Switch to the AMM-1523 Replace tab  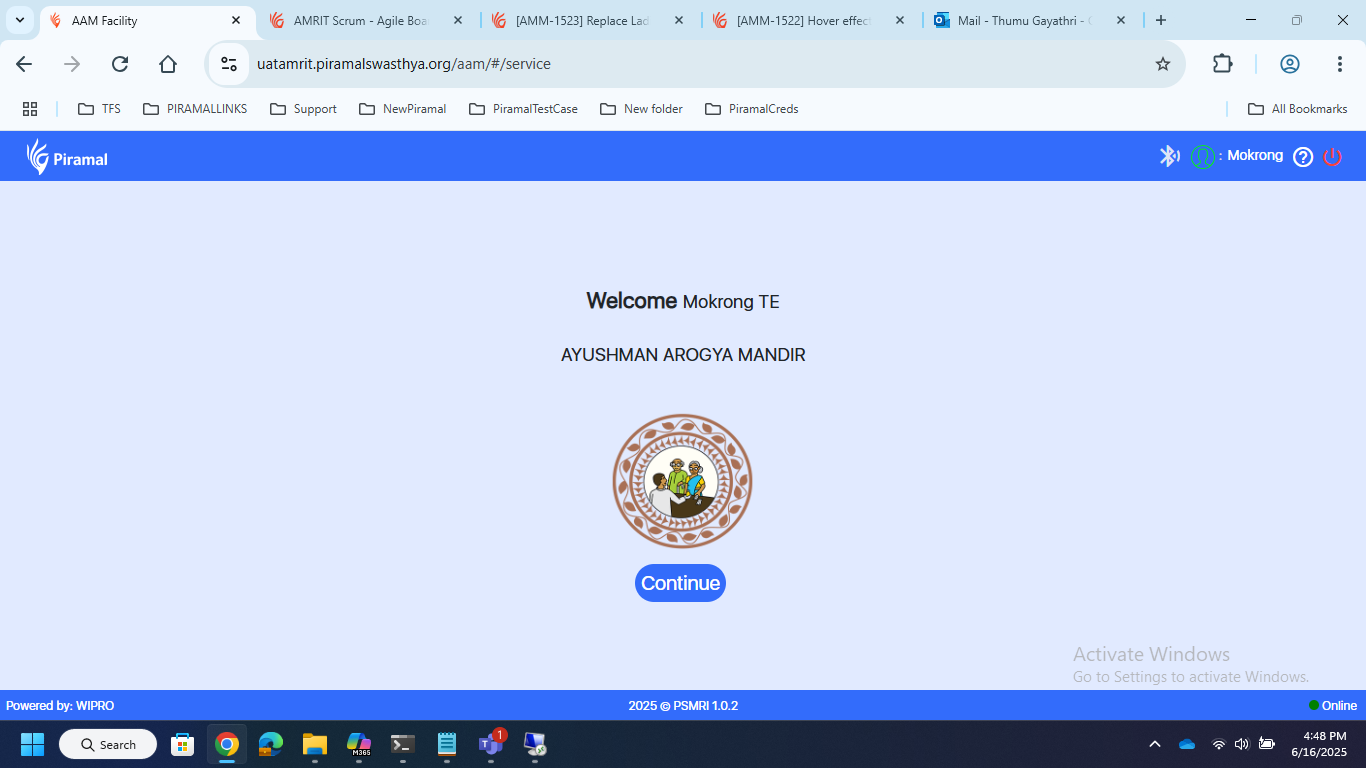pos(587,20)
